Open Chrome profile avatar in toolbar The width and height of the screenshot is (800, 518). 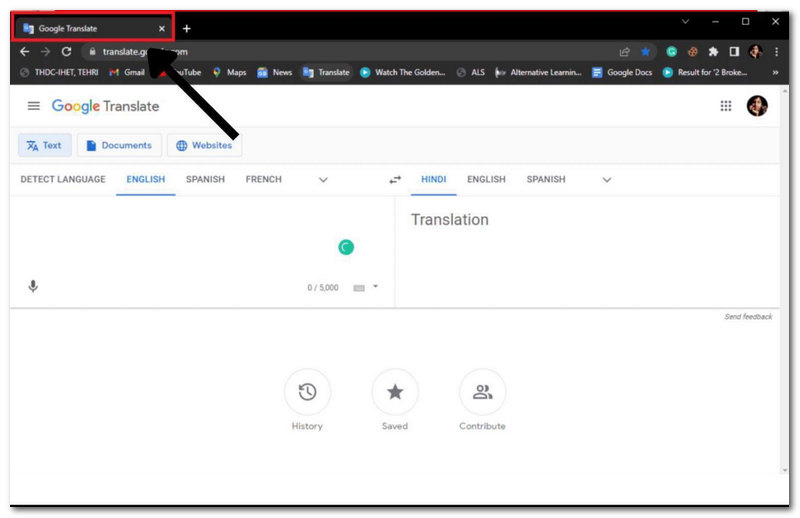pos(756,52)
